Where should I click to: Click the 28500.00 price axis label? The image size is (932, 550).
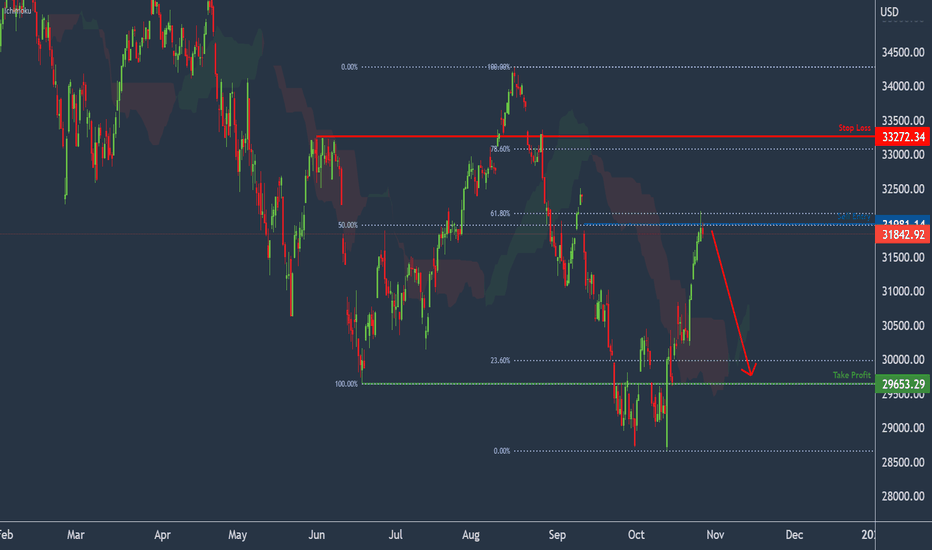(903, 462)
